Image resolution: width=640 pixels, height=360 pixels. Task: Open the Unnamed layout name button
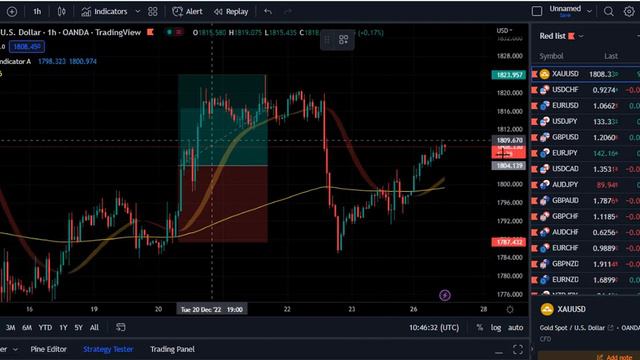[565, 11]
